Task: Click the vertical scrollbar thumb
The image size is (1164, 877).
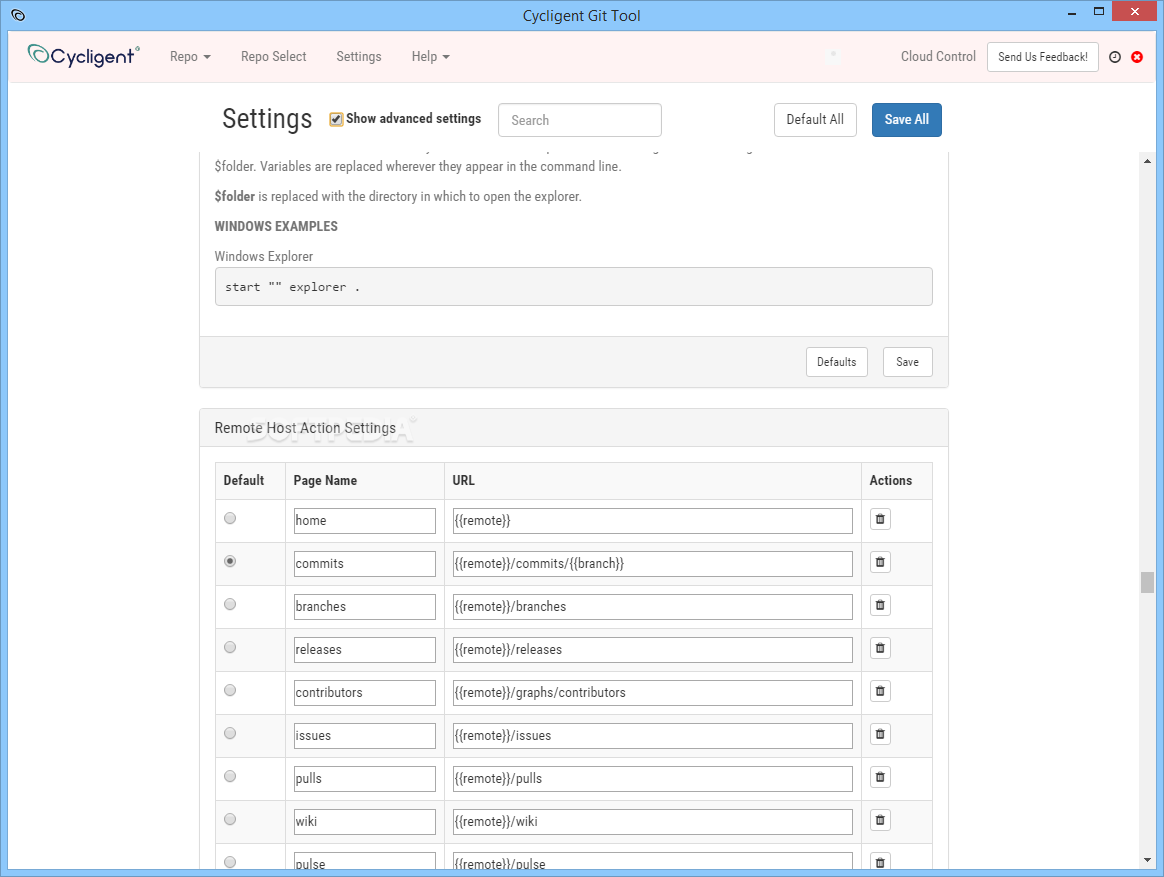Action: (x=1147, y=582)
